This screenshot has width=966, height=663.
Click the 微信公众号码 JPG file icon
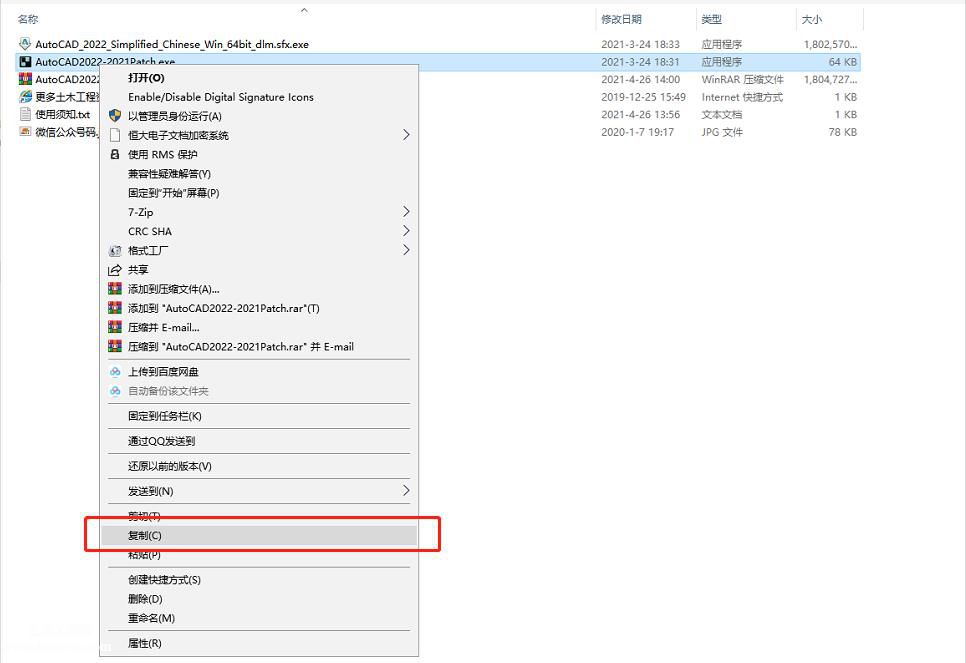pos(25,131)
